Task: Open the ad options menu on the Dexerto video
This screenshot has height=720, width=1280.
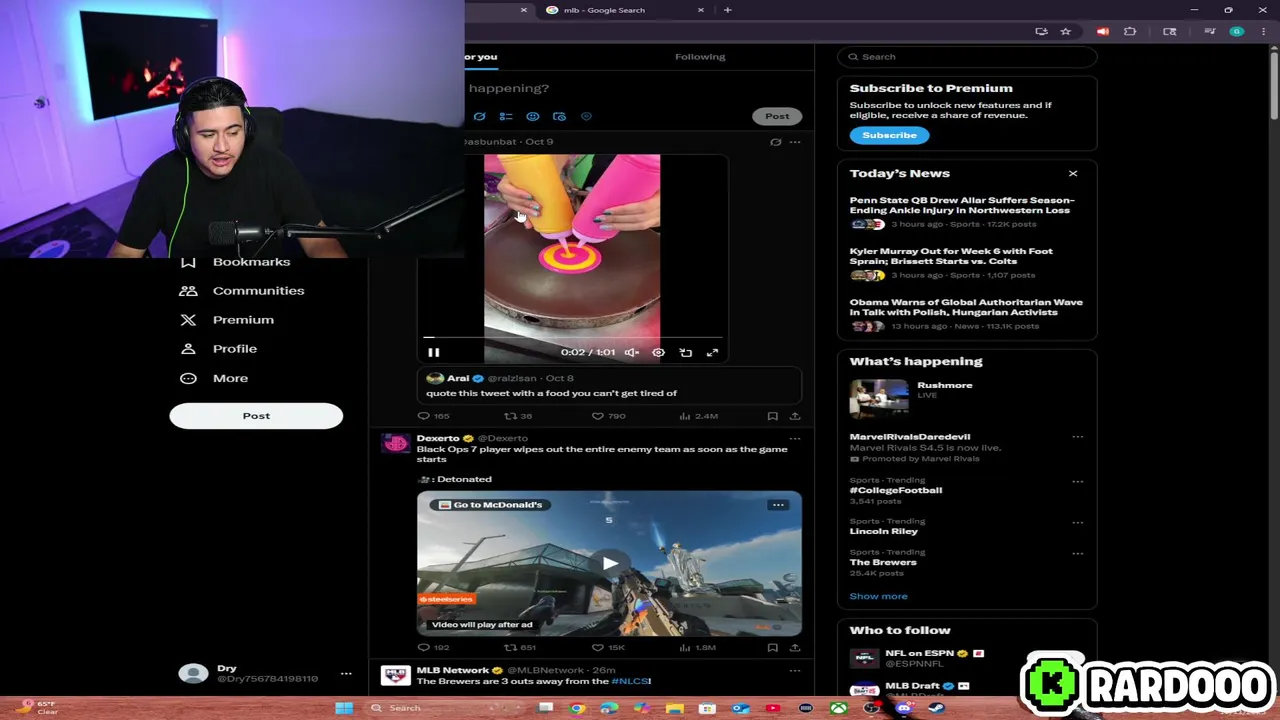Action: tap(778, 505)
